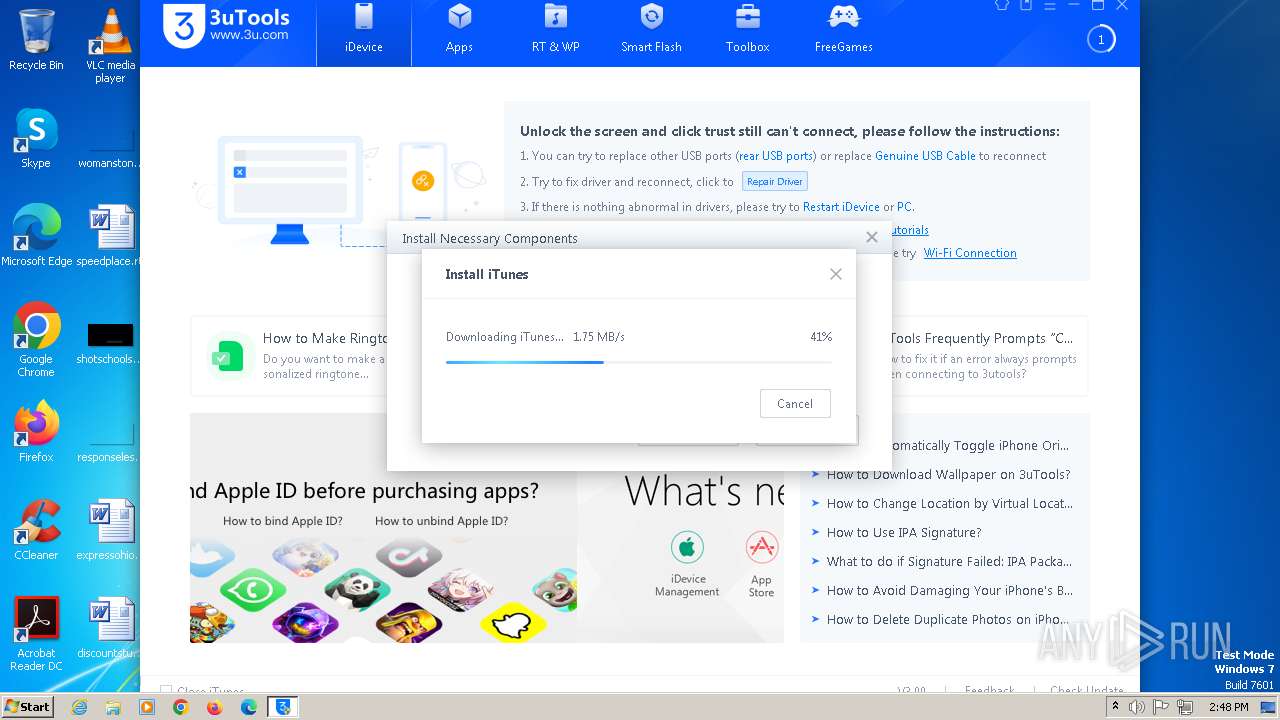Viewport: 1280px width, 720px height.
Task: Close the Install Necessary Components dialog
Action: point(872,237)
